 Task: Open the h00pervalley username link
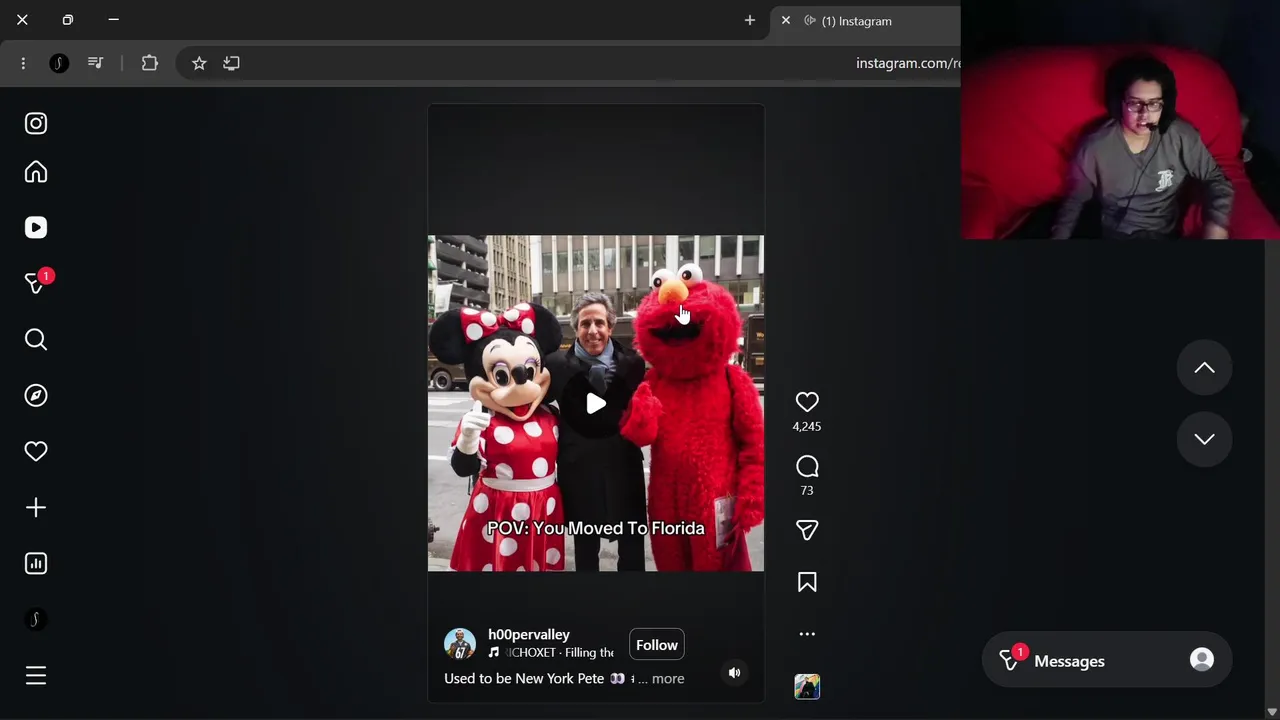pyautogui.click(x=529, y=634)
